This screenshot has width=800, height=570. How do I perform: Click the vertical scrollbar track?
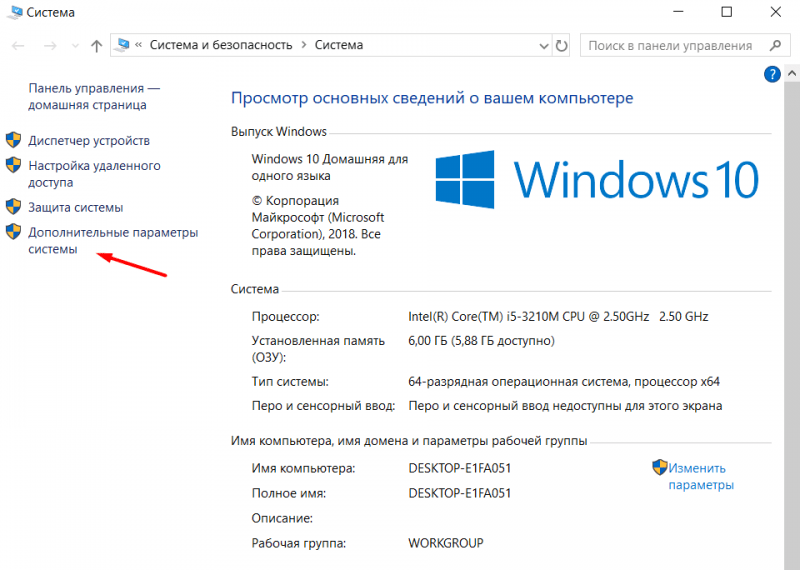click(792, 327)
